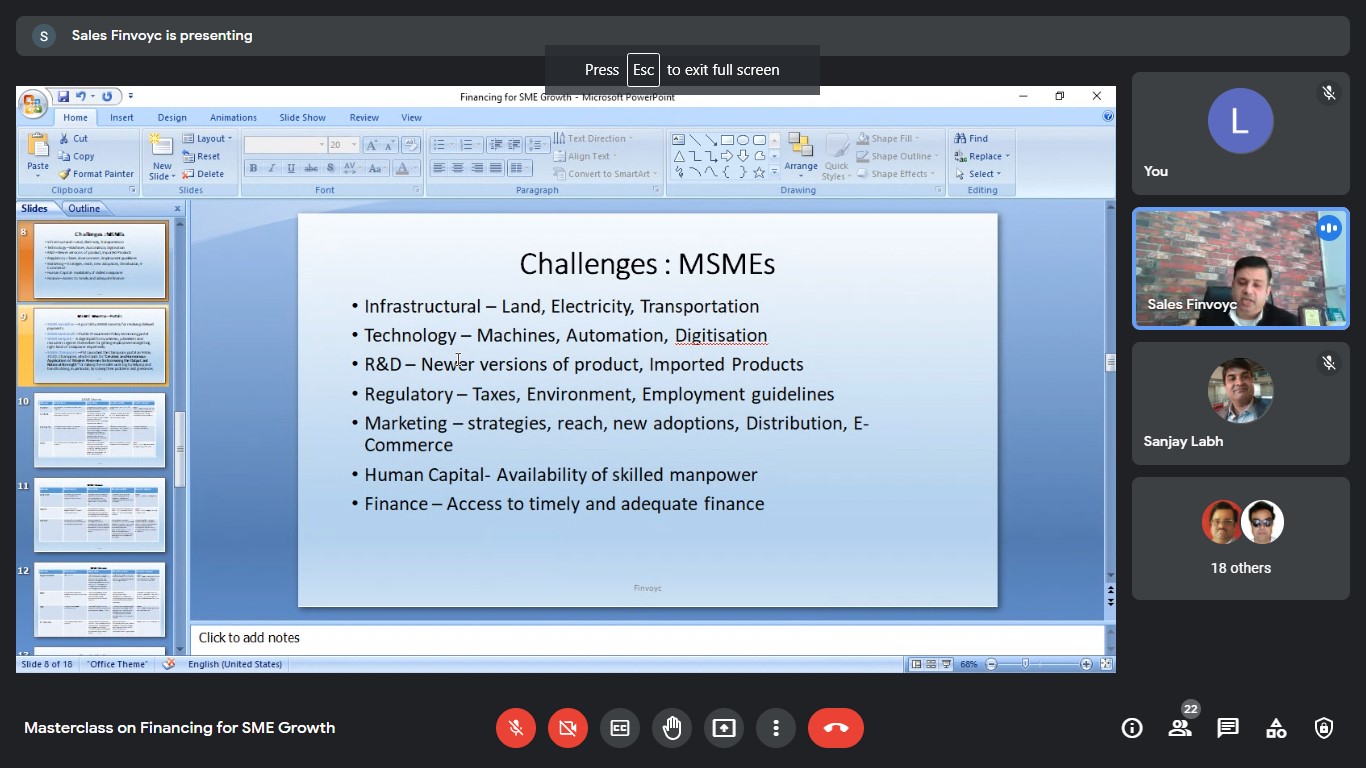
Task: Click Find in the Editing group
Action: tap(970, 139)
